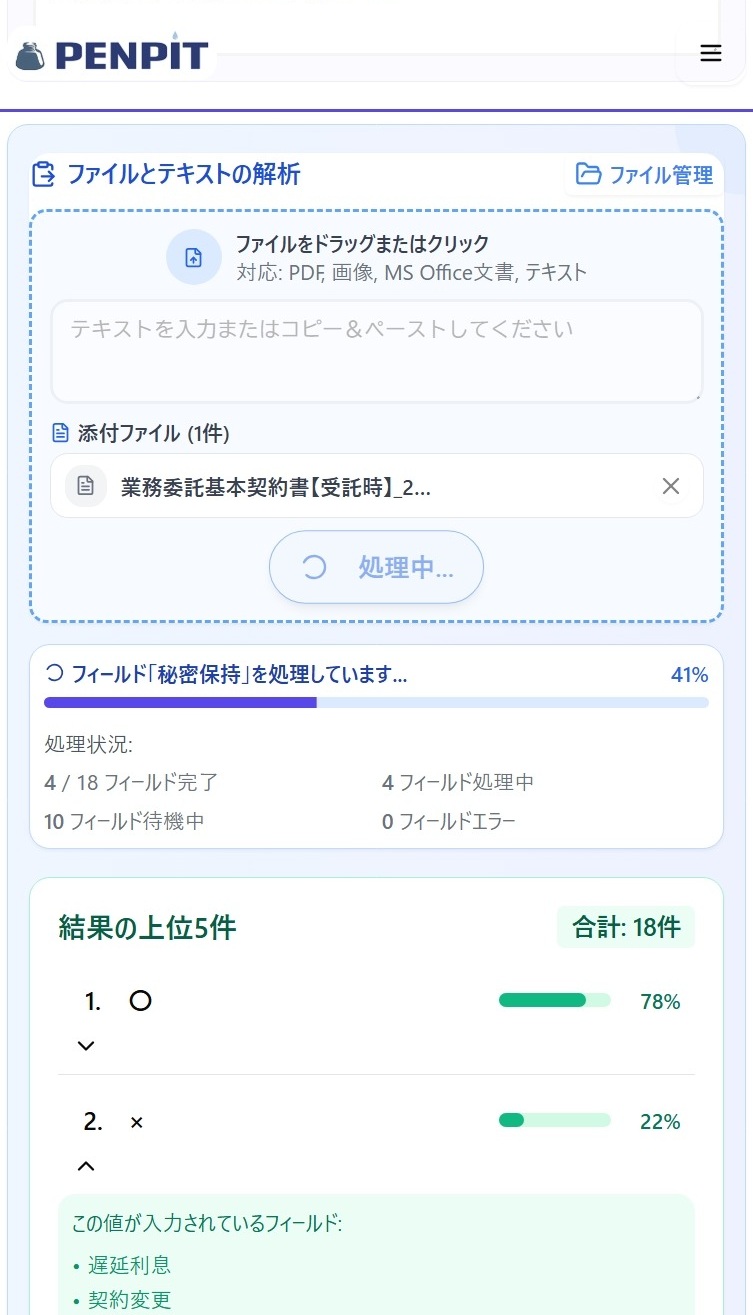Expand details for result 1 〇
753x1315 pixels.
(x=85, y=1045)
